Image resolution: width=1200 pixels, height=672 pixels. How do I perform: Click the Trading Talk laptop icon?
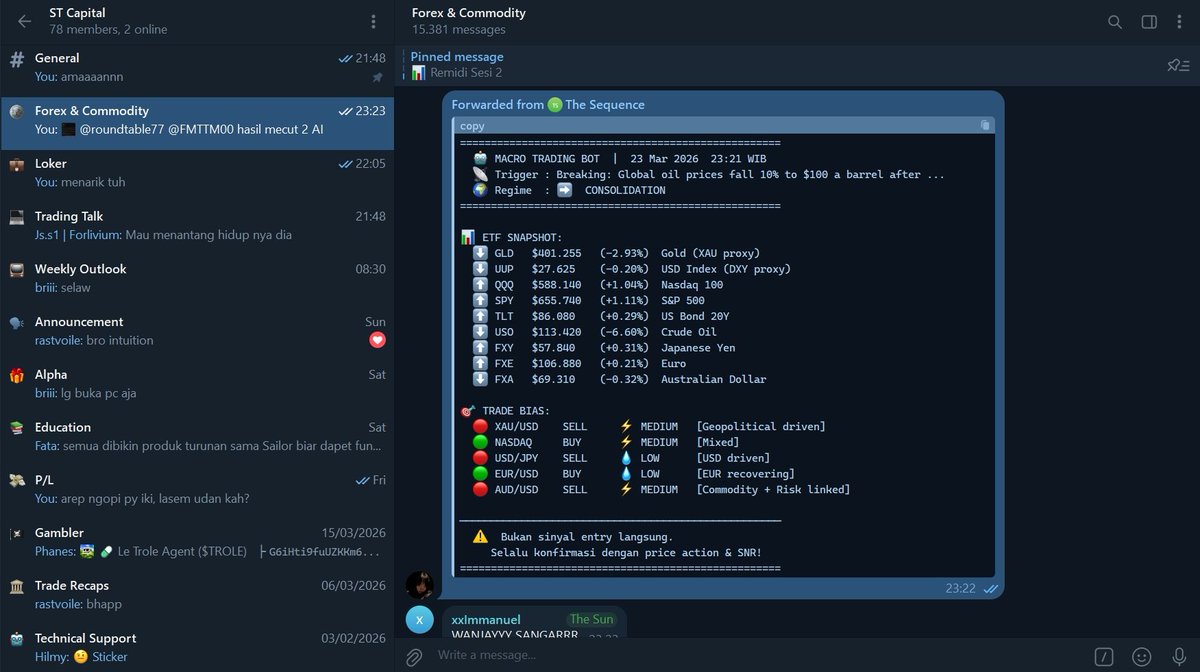17,217
